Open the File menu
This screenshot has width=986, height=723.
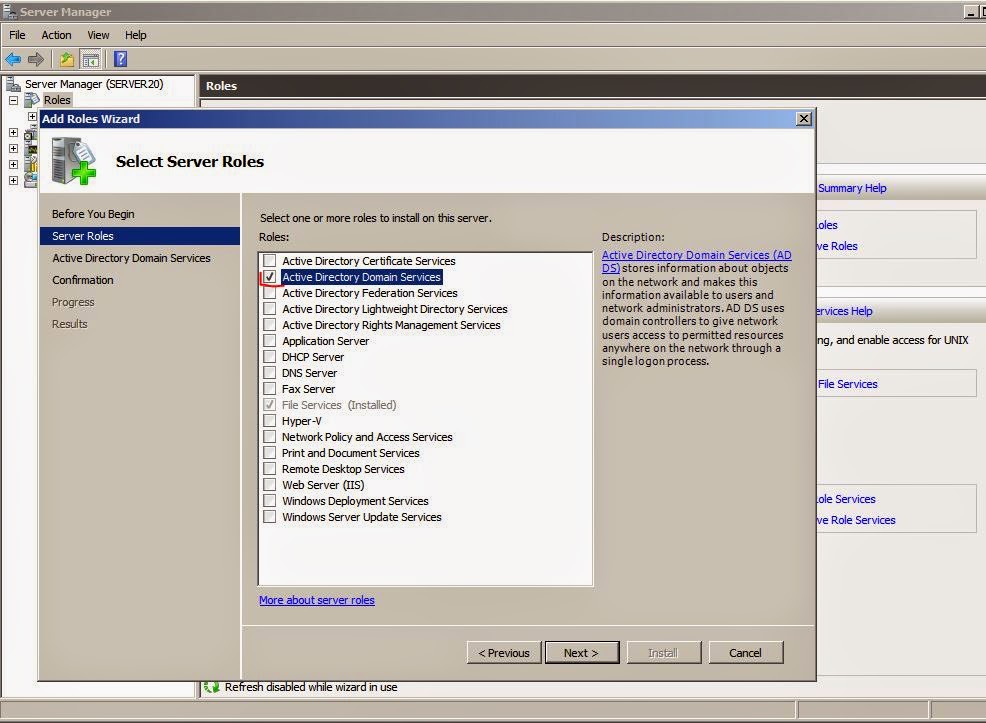point(17,35)
